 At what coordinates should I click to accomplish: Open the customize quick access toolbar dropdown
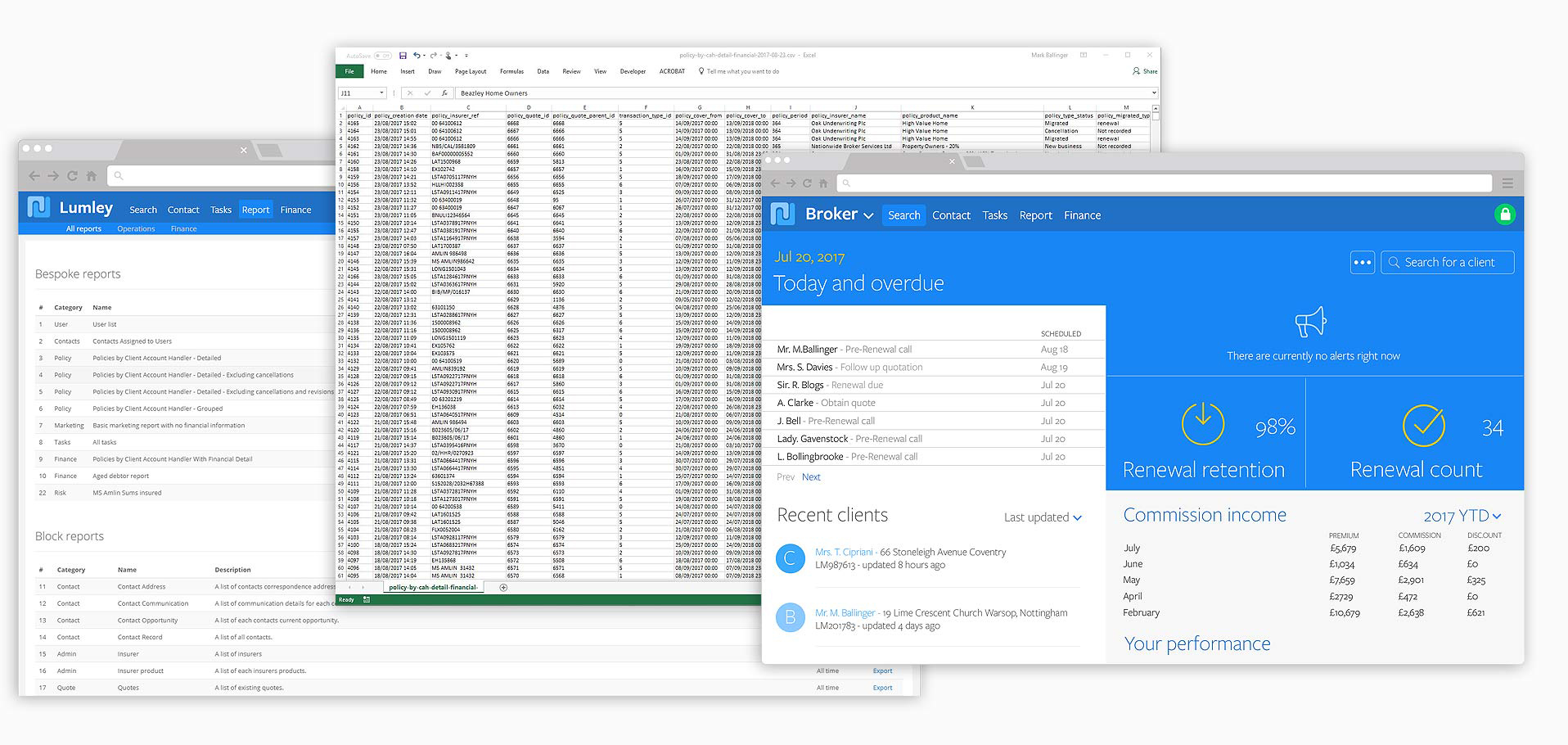click(466, 56)
